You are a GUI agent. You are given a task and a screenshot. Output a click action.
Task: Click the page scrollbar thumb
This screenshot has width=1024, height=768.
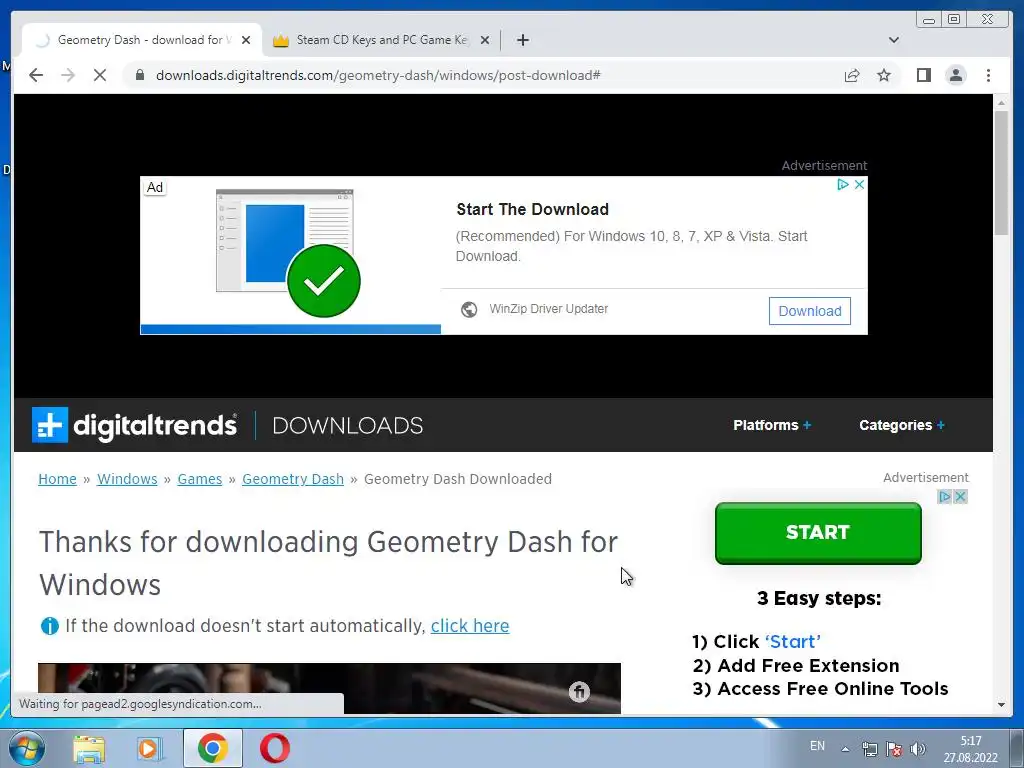1001,173
